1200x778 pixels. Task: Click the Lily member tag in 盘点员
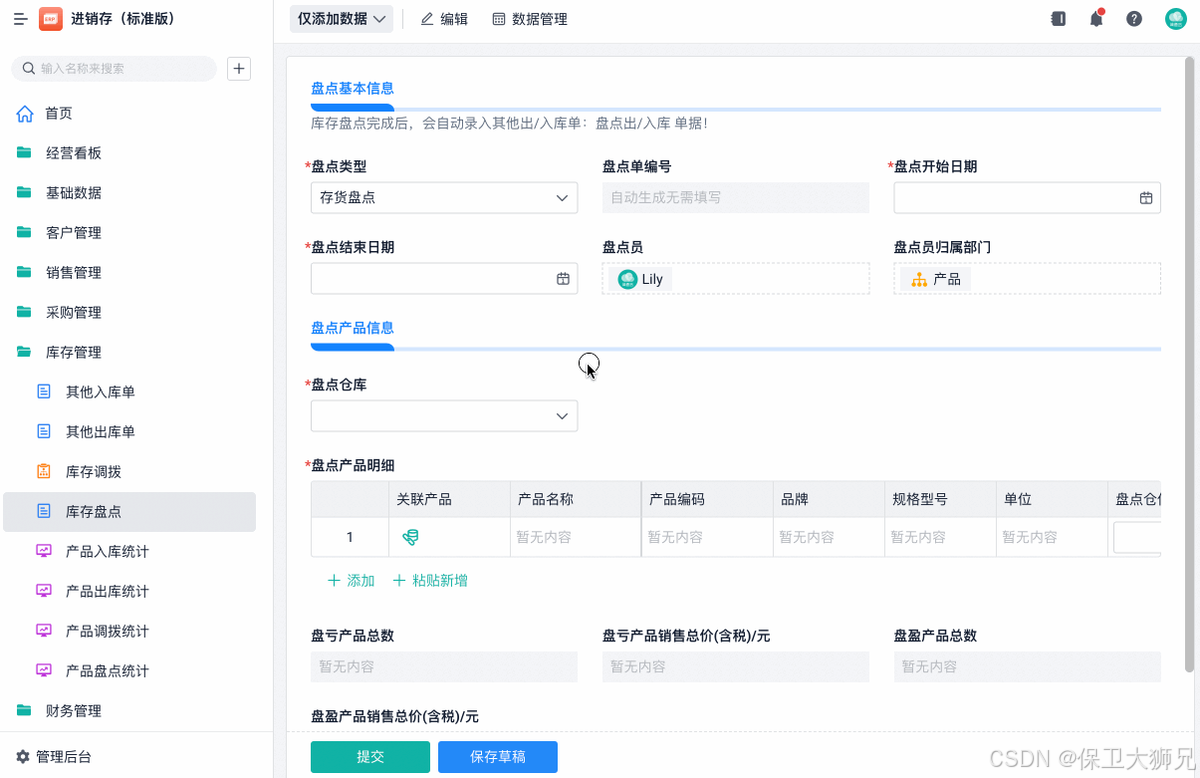tap(641, 279)
